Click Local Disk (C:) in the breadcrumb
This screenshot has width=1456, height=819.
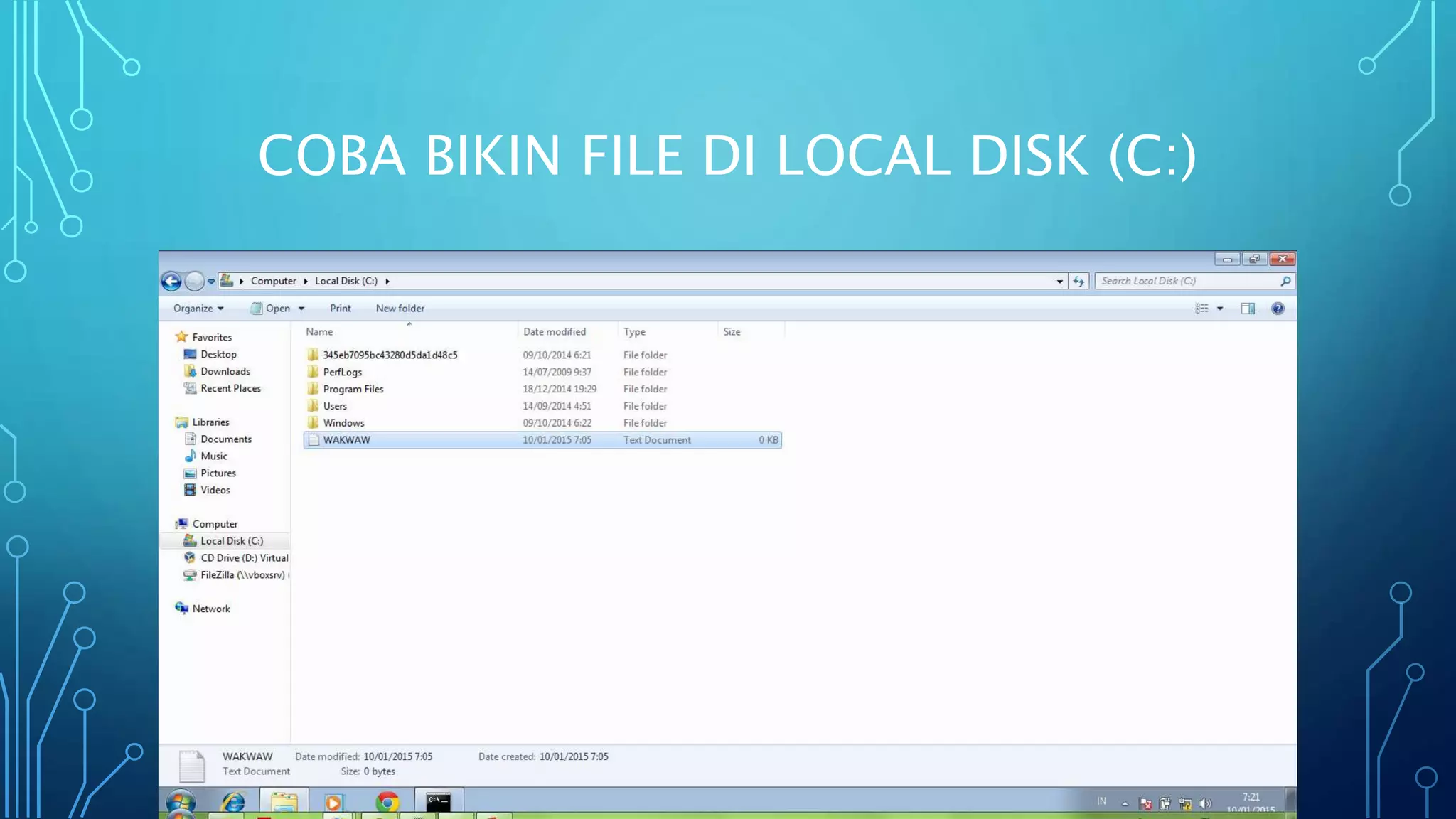(346, 281)
